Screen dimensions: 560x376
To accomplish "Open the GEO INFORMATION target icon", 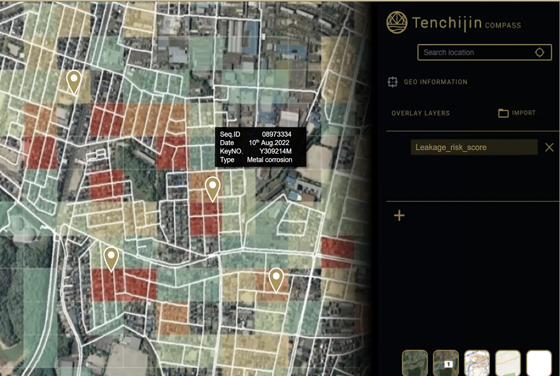I will coord(392,82).
